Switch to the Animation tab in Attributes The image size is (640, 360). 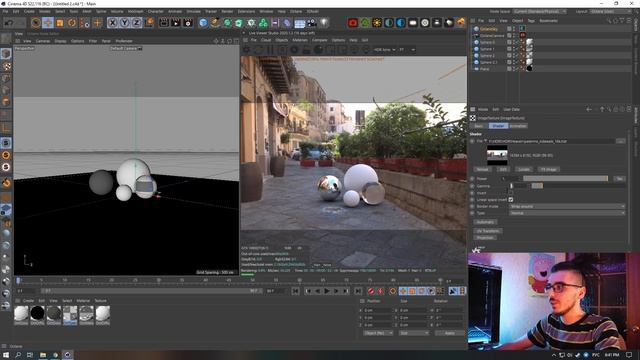518,126
